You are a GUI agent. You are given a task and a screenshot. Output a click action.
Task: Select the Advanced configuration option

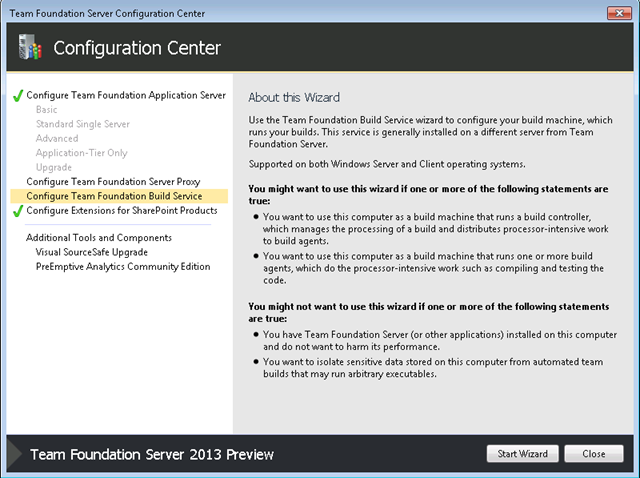[57, 138]
